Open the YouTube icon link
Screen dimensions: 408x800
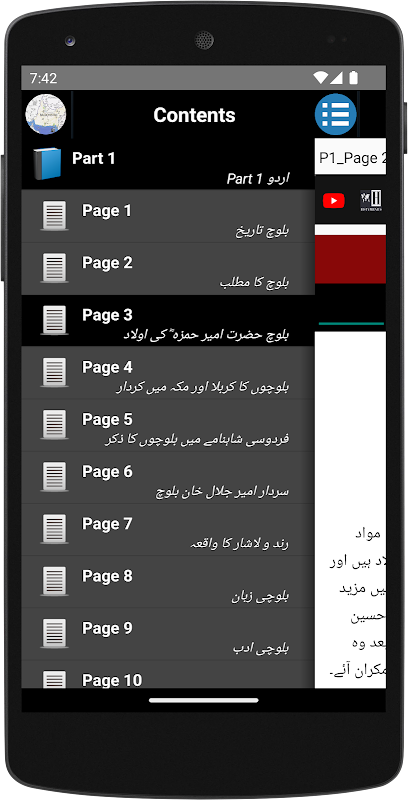[334, 201]
